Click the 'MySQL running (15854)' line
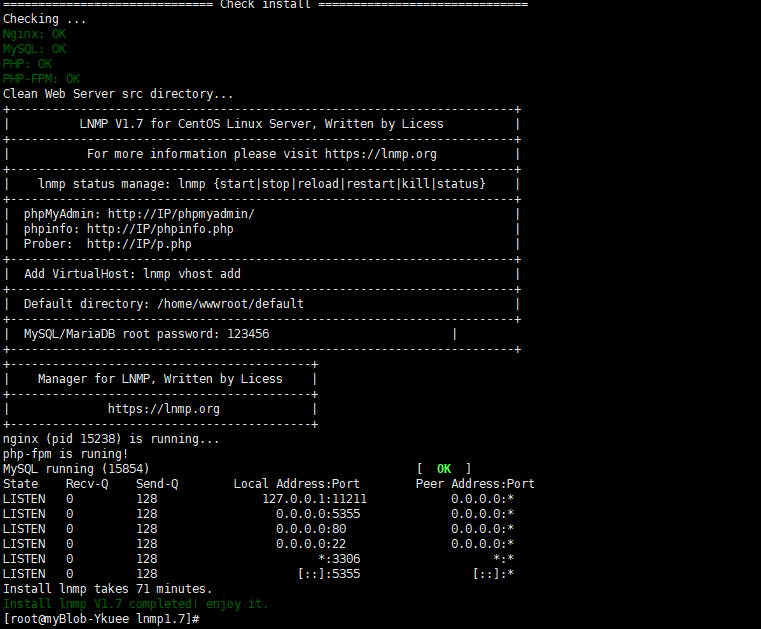 [76, 469]
